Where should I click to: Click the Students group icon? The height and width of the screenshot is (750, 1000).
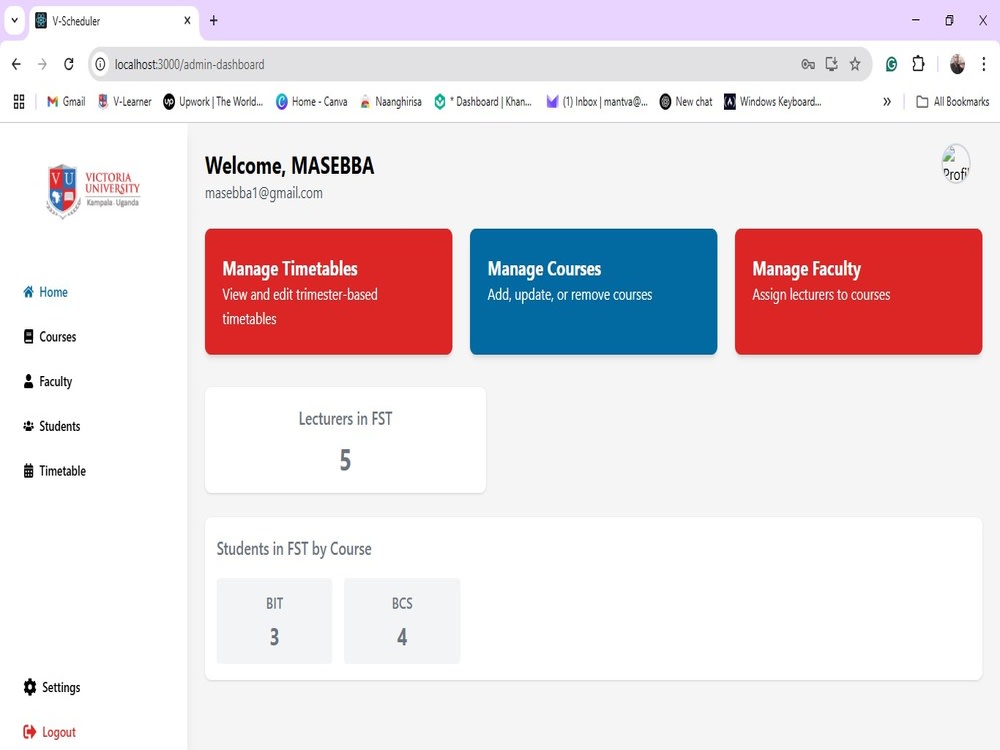[x=28, y=426]
